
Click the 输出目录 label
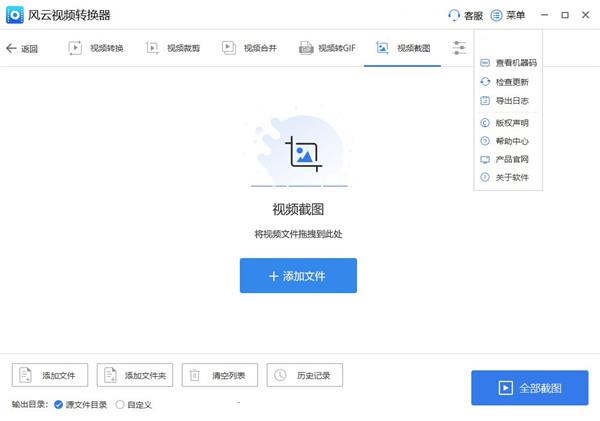tap(30, 405)
